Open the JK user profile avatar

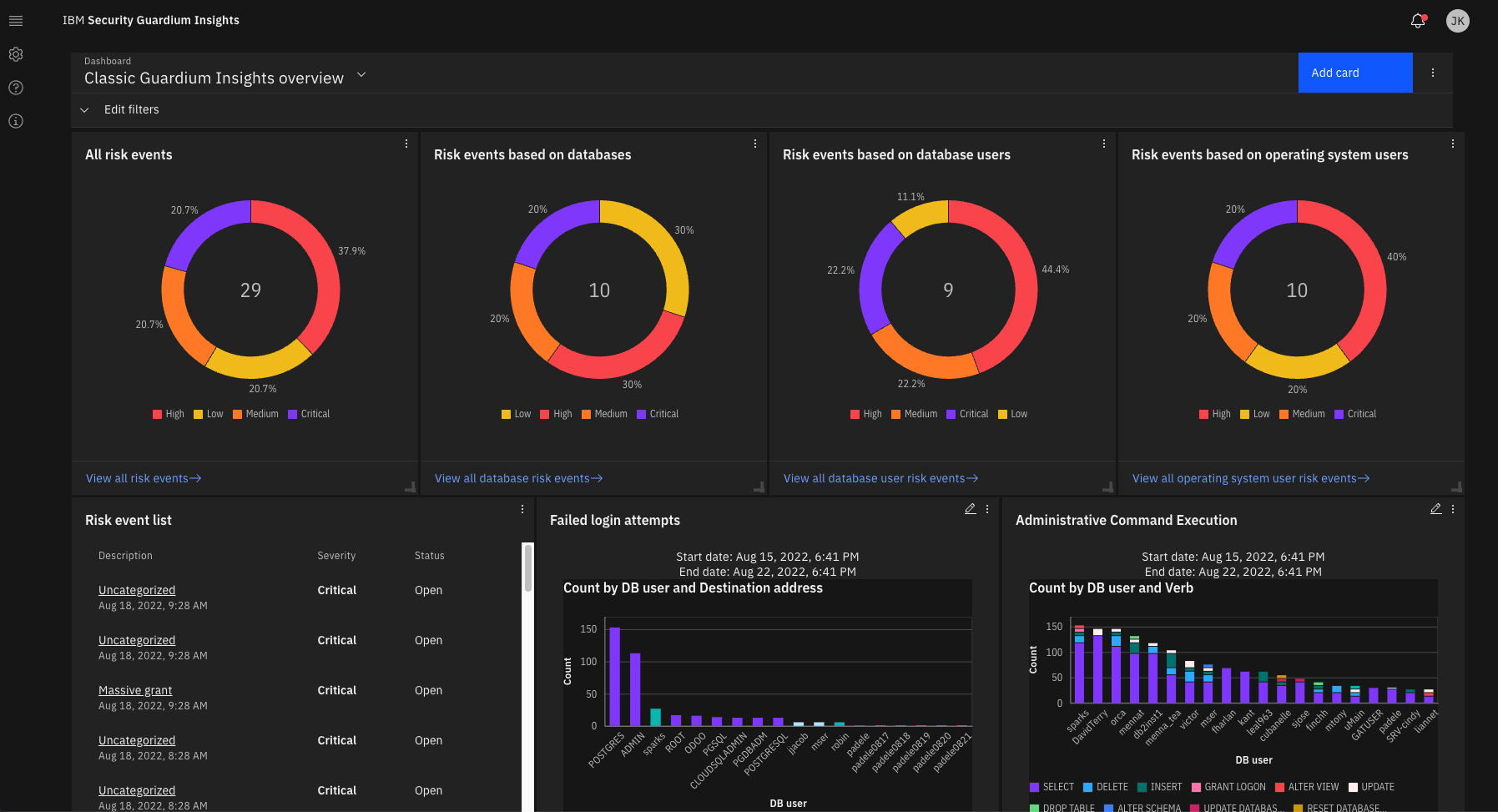[1458, 21]
